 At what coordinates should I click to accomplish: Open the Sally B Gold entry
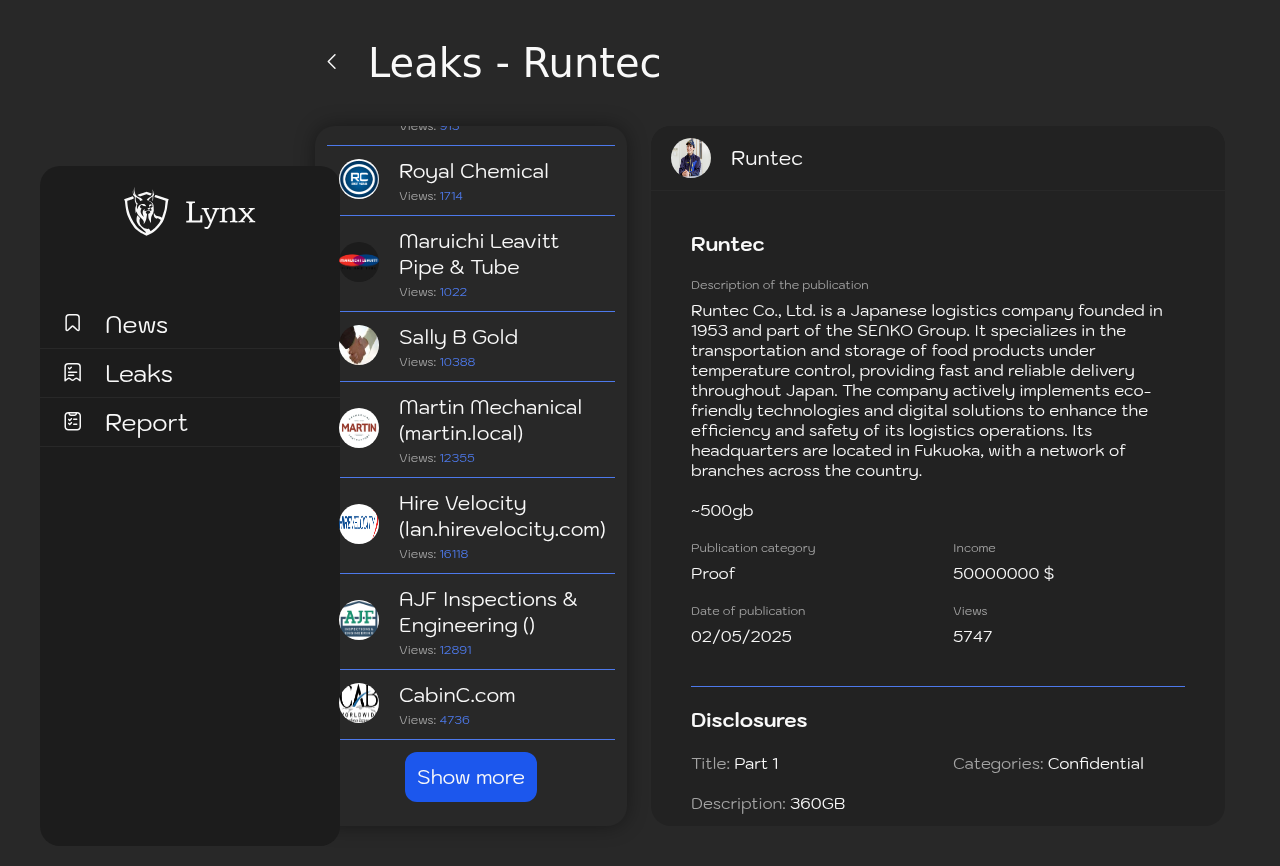pyautogui.click(x=471, y=347)
